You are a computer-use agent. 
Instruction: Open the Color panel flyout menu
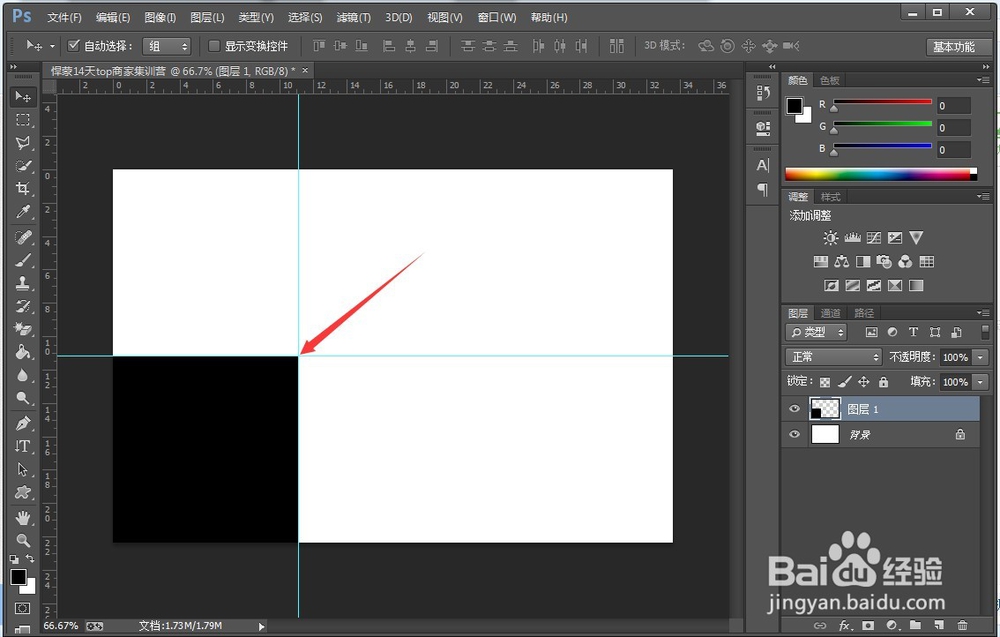(983, 80)
